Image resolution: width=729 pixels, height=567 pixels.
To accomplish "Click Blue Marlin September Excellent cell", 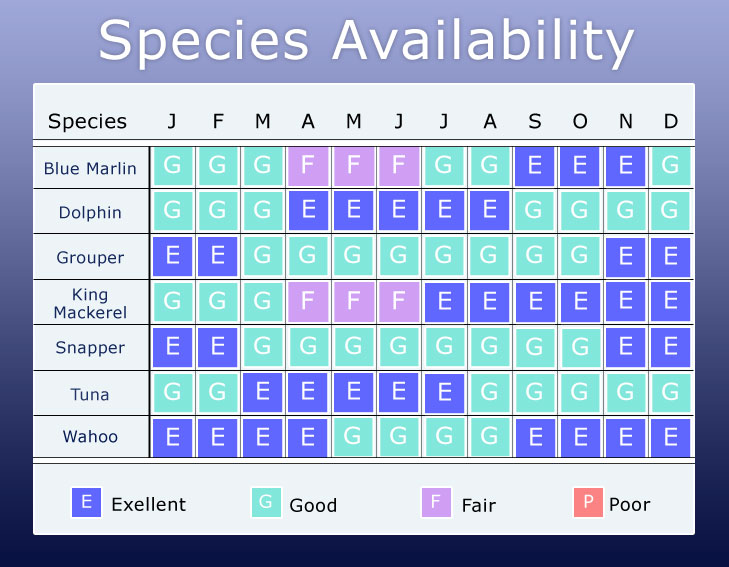I will pyautogui.click(x=535, y=166).
